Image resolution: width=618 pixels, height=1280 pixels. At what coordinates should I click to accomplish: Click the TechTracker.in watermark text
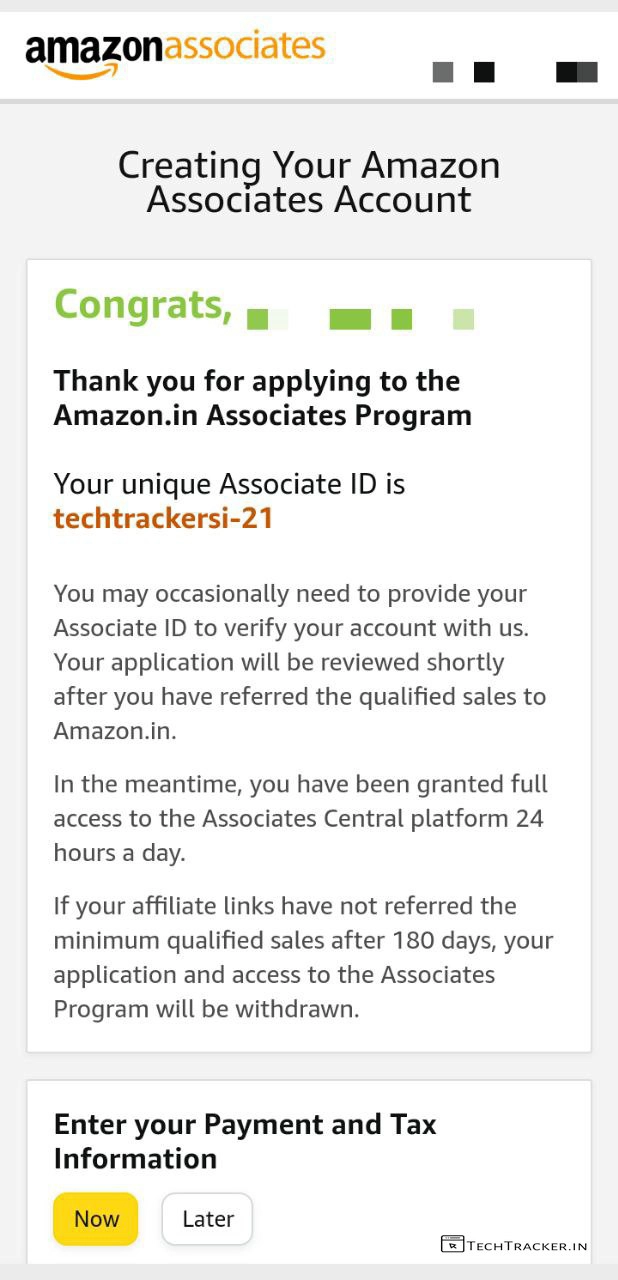pos(527,1246)
